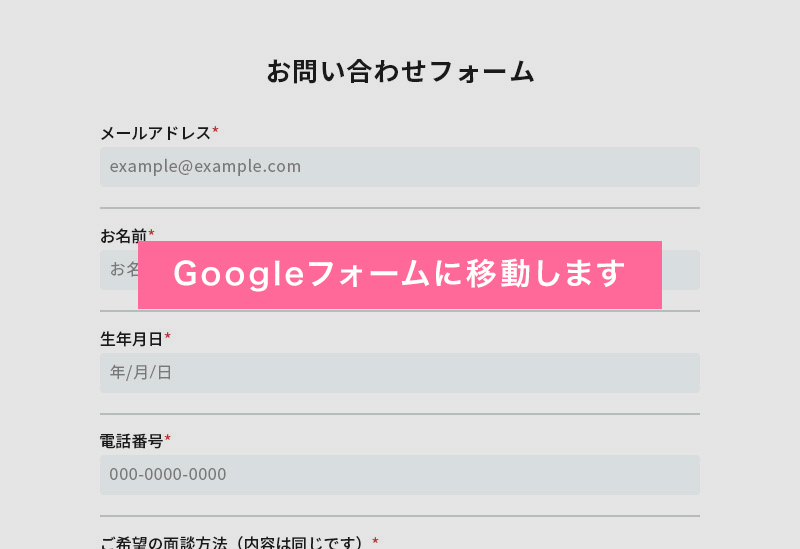Focus the お名前 text field
Screen dimensions: 800x549
click(680, 270)
